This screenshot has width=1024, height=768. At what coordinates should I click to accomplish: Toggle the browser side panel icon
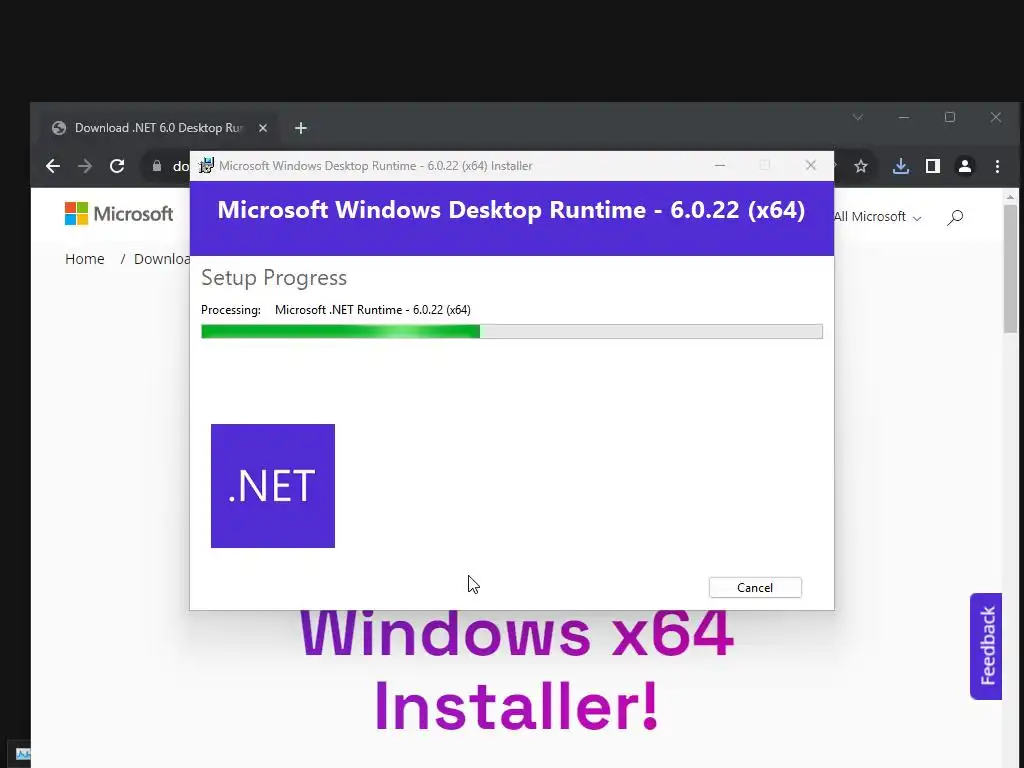933,167
